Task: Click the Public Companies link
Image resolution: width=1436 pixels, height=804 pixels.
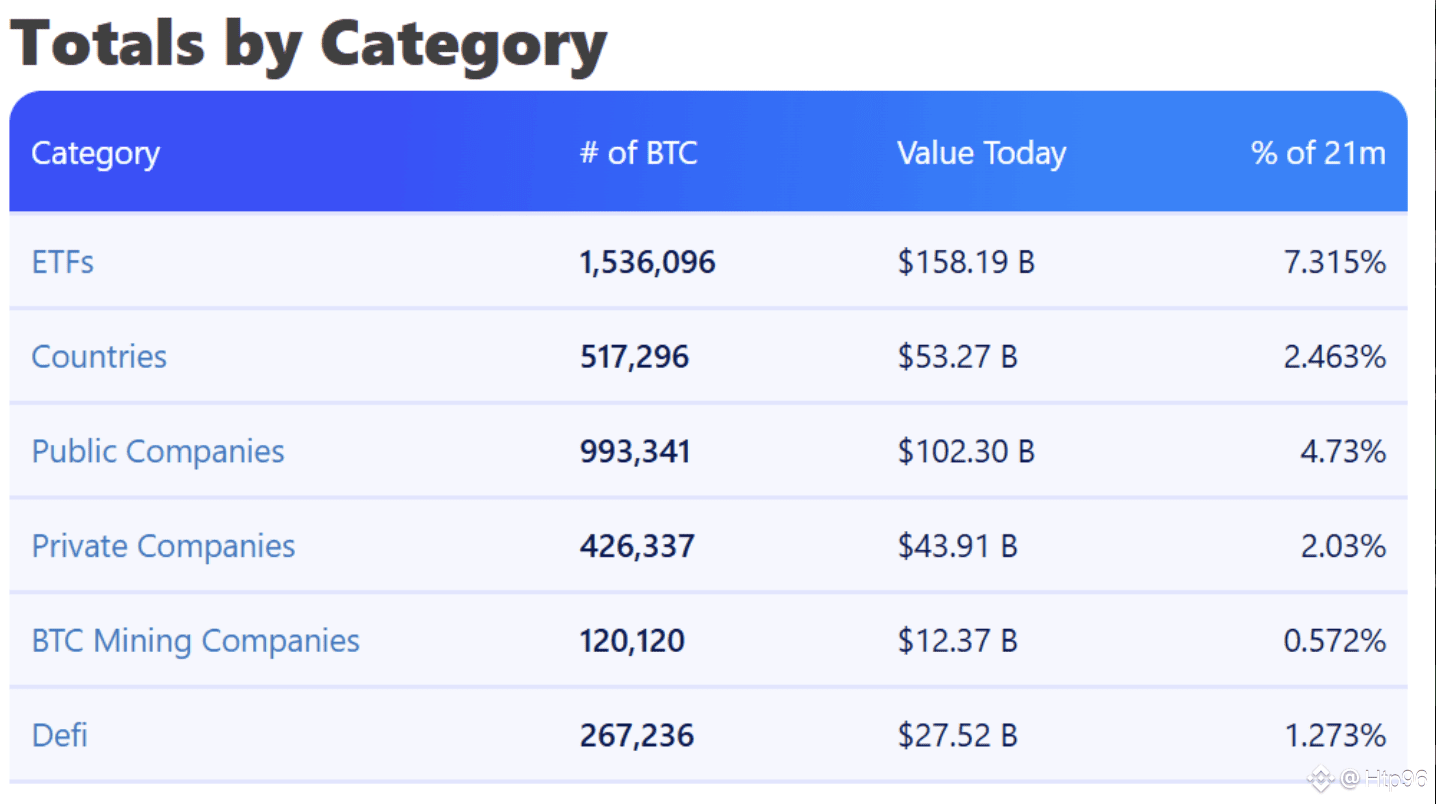Action: (158, 451)
